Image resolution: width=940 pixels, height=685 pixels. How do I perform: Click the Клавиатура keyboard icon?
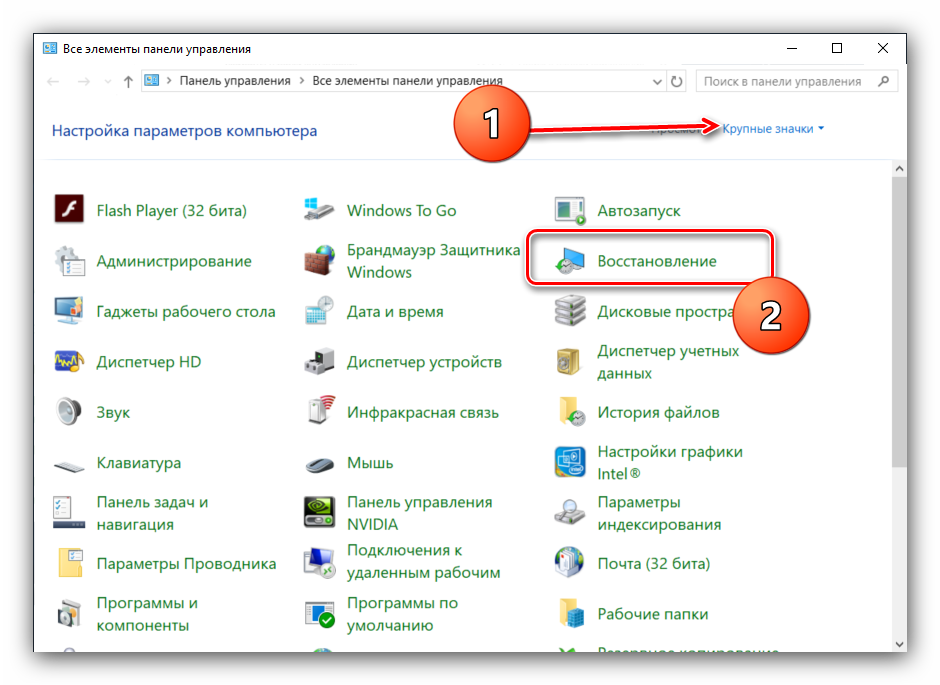[x=70, y=466]
